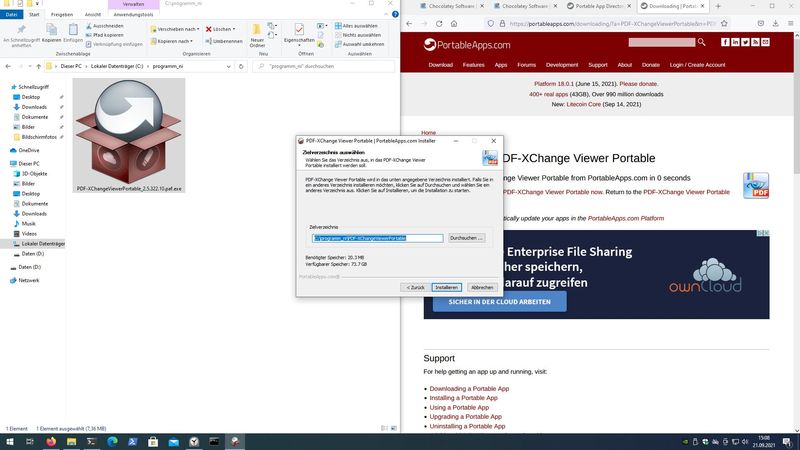Select Desktop under Schnellzugriff
This screenshot has width=800, height=450.
pos(31,97)
